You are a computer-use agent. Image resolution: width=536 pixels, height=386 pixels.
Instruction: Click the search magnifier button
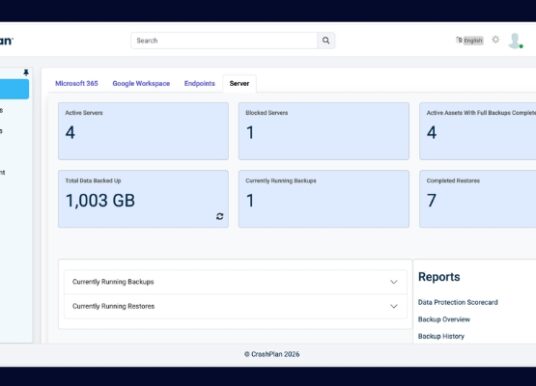tap(326, 41)
